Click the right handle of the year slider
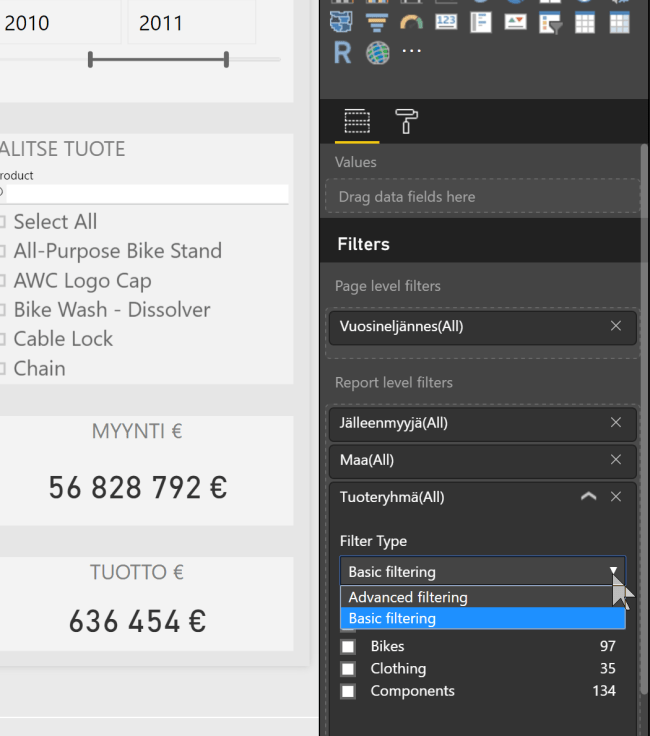 coord(227,61)
